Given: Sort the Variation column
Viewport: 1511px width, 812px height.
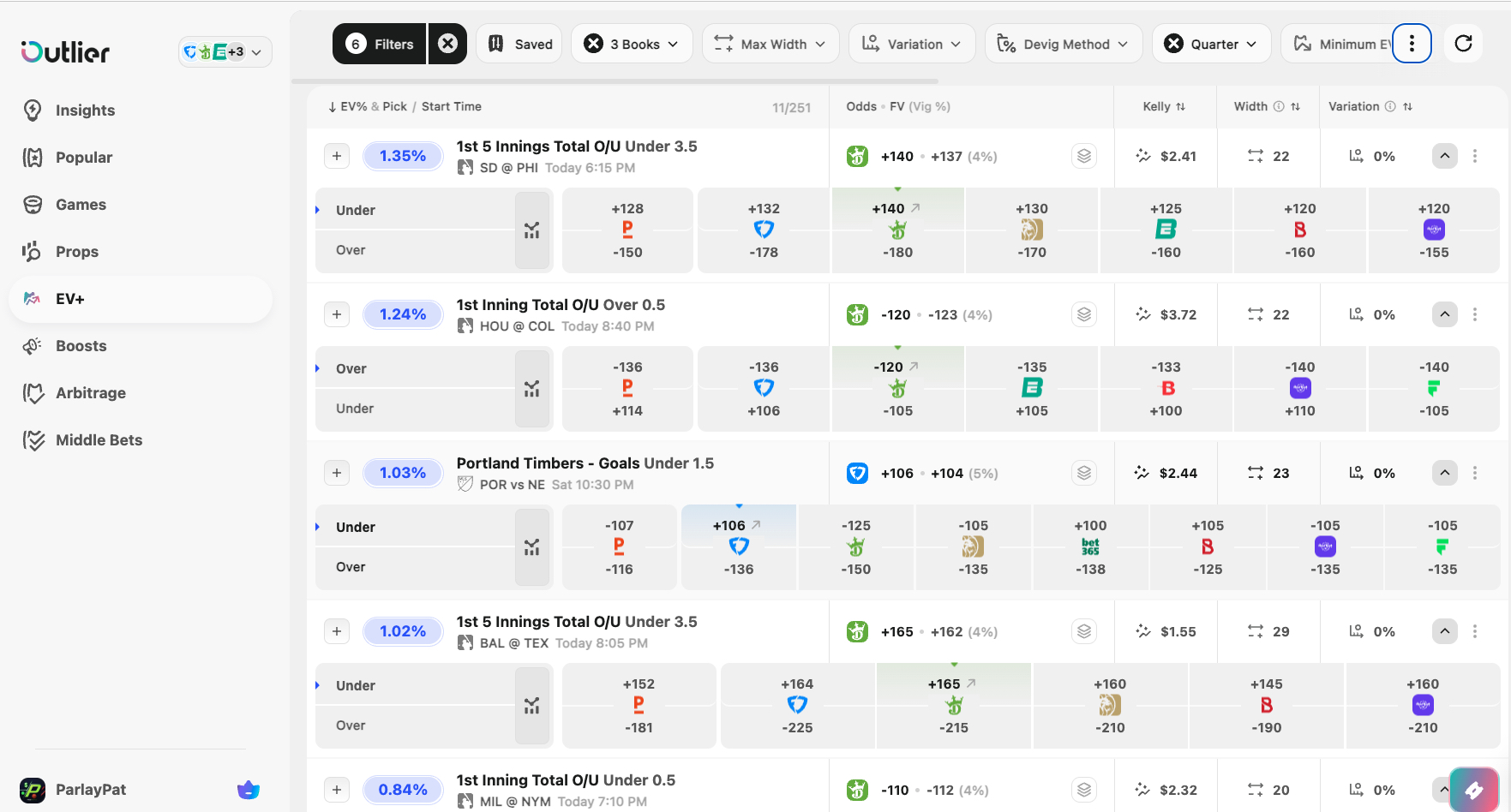Looking at the screenshot, I should 1408,106.
